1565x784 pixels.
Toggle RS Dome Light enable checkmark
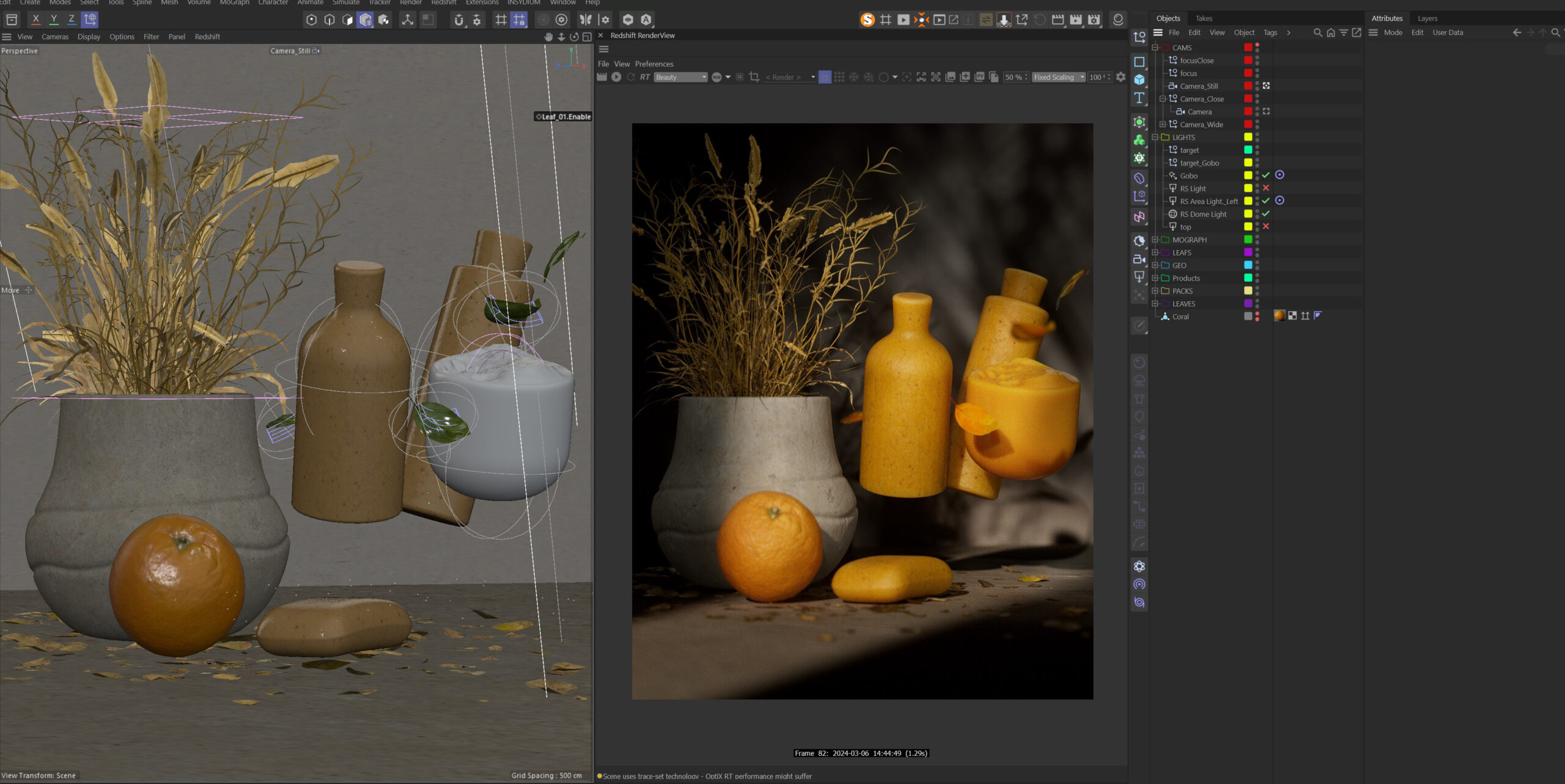[x=1265, y=214]
